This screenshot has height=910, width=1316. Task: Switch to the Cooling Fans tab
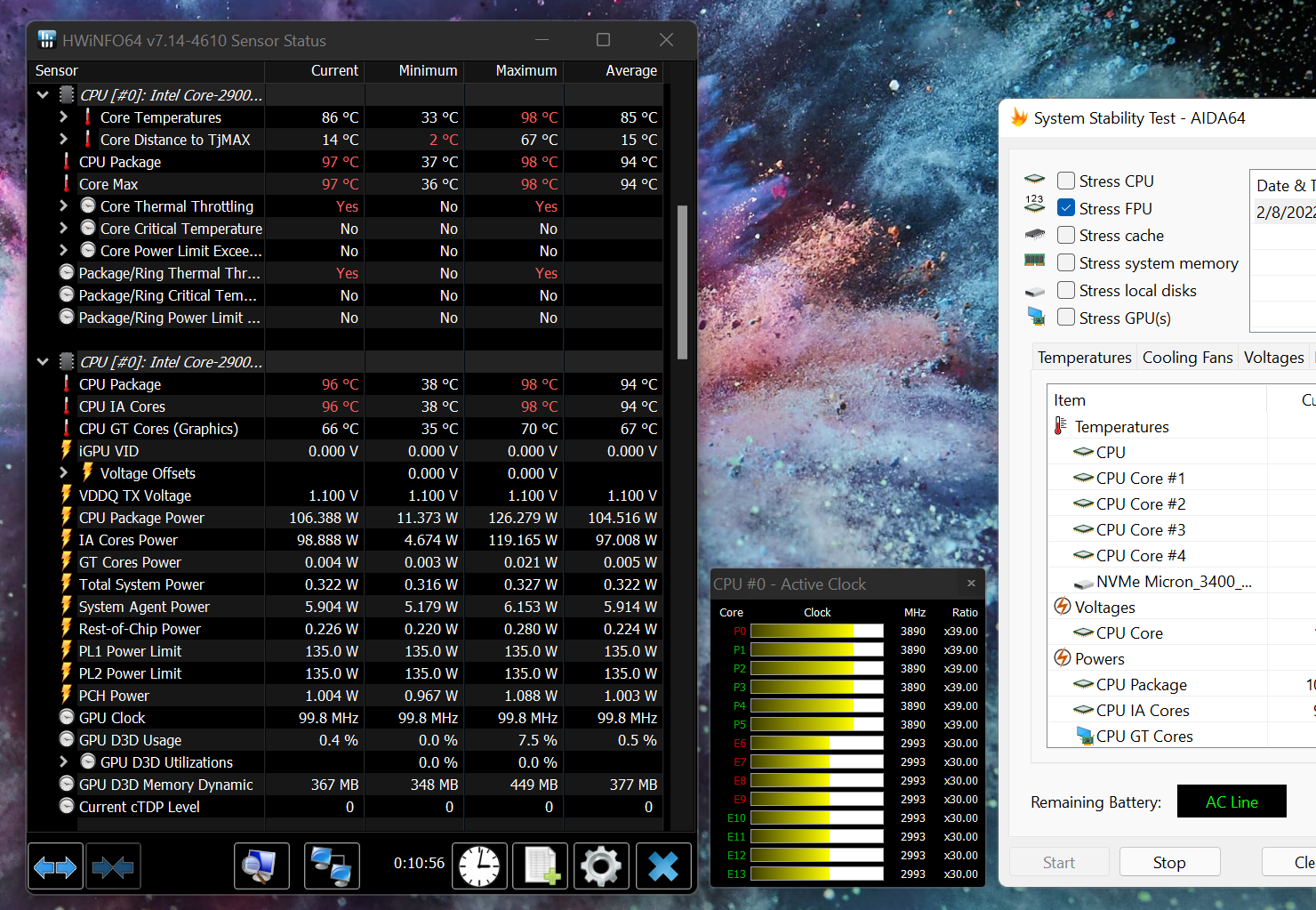(1187, 358)
